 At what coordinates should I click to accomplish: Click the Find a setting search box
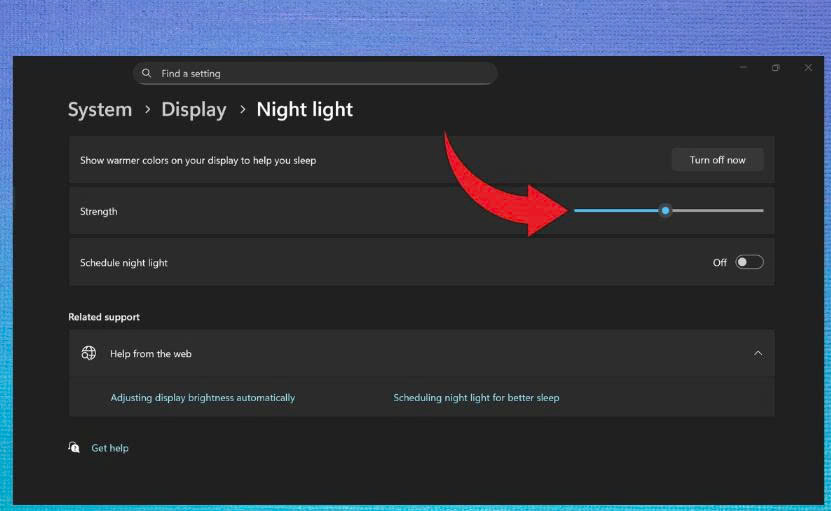(315, 73)
